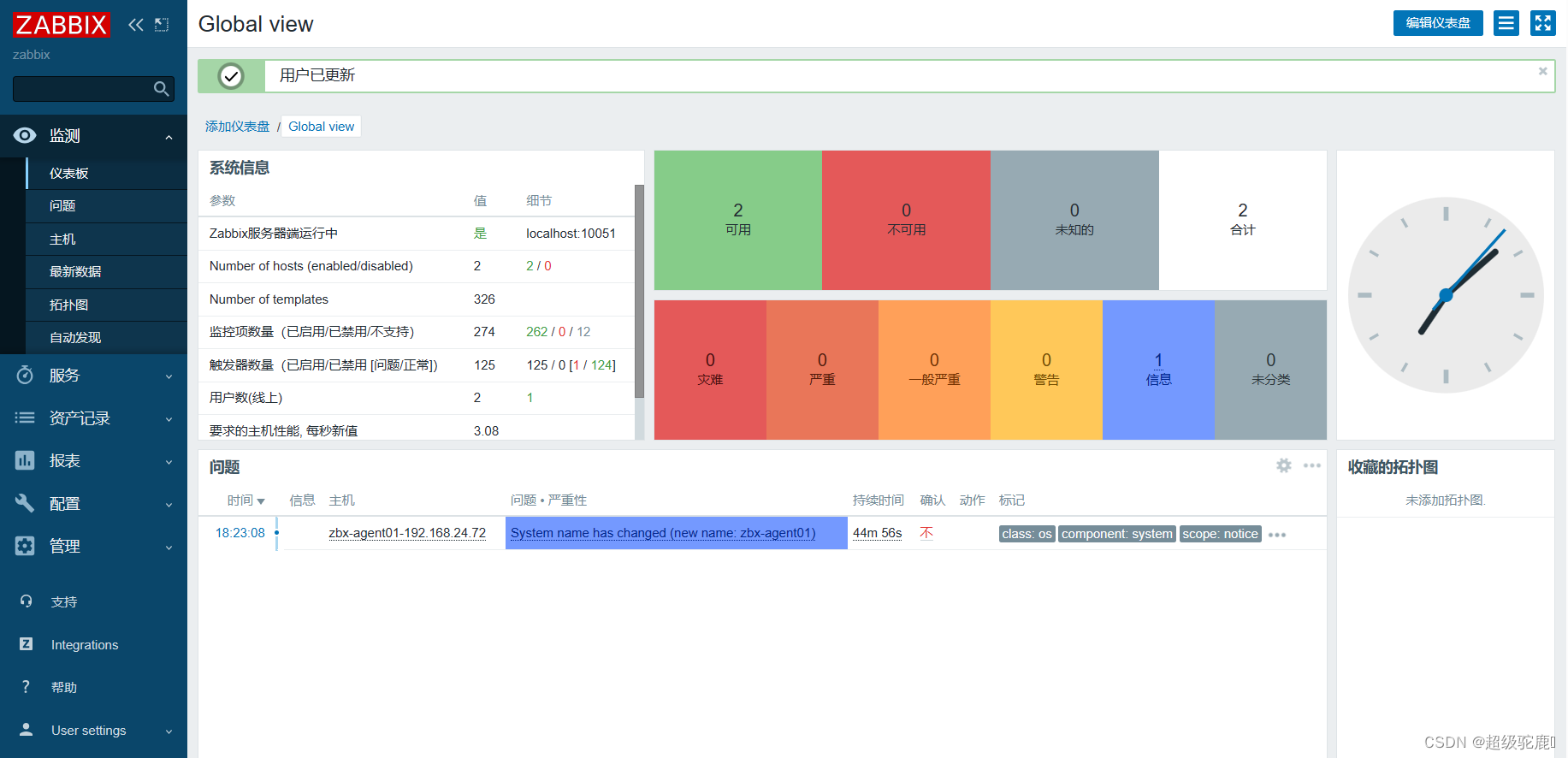Image resolution: width=1568 pixels, height=758 pixels.
Task: Click the 44m 56s duration value
Action: click(x=878, y=533)
